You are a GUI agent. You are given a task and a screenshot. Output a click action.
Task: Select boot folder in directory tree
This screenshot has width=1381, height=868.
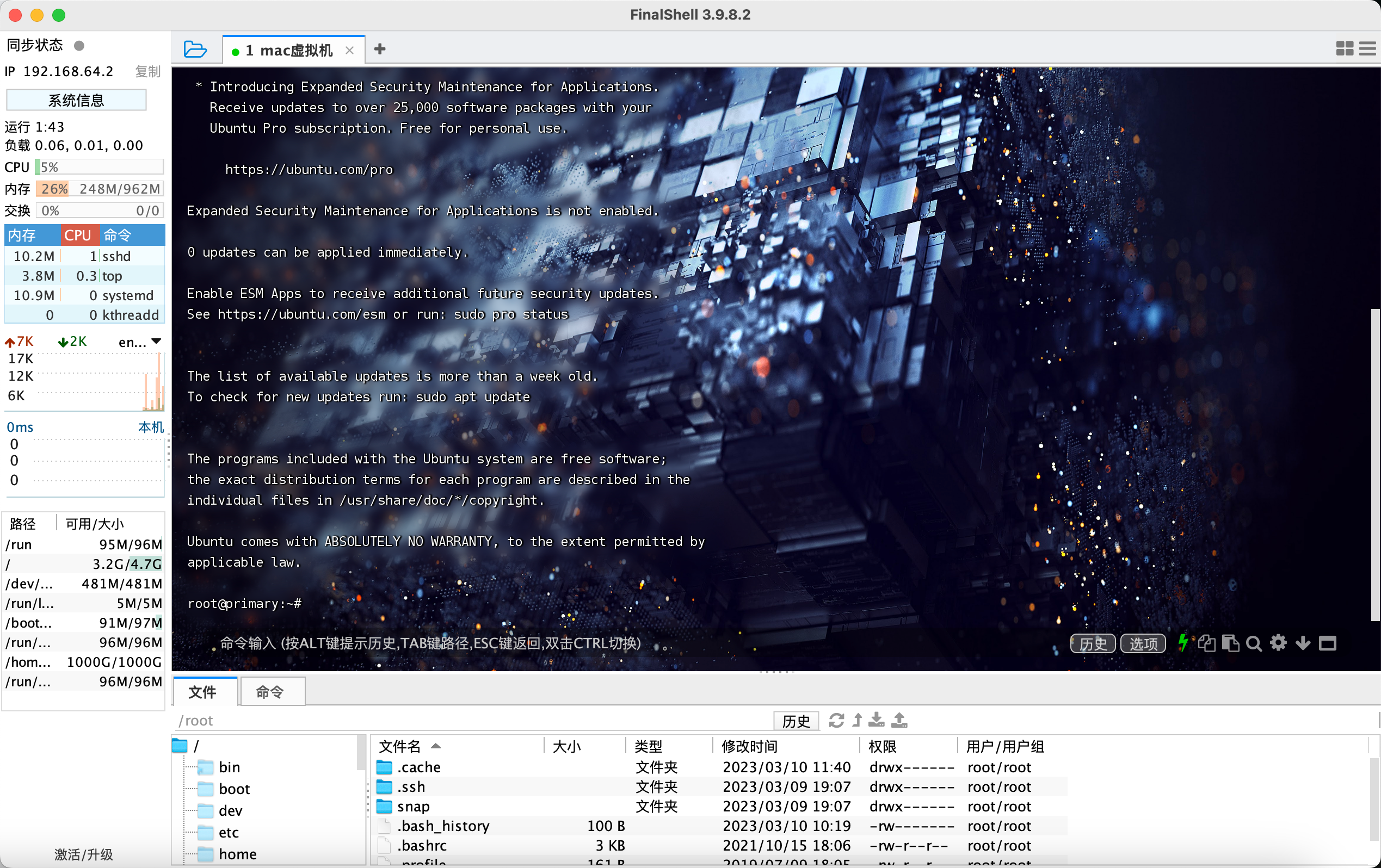[x=224, y=789]
